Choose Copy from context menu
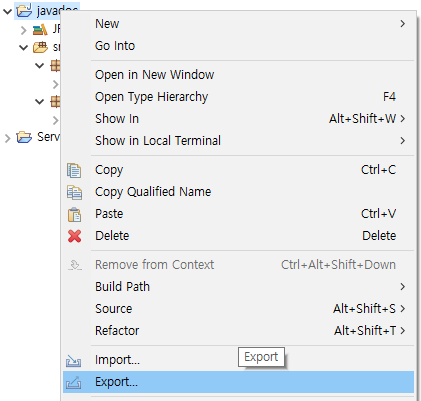 [x=239, y=170]
